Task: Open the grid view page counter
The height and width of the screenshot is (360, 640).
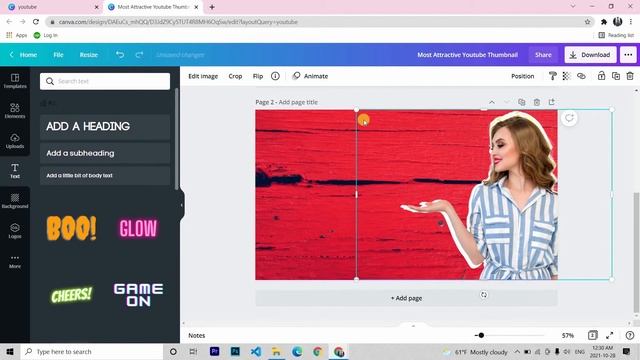Action: click(x=593, y=335)
